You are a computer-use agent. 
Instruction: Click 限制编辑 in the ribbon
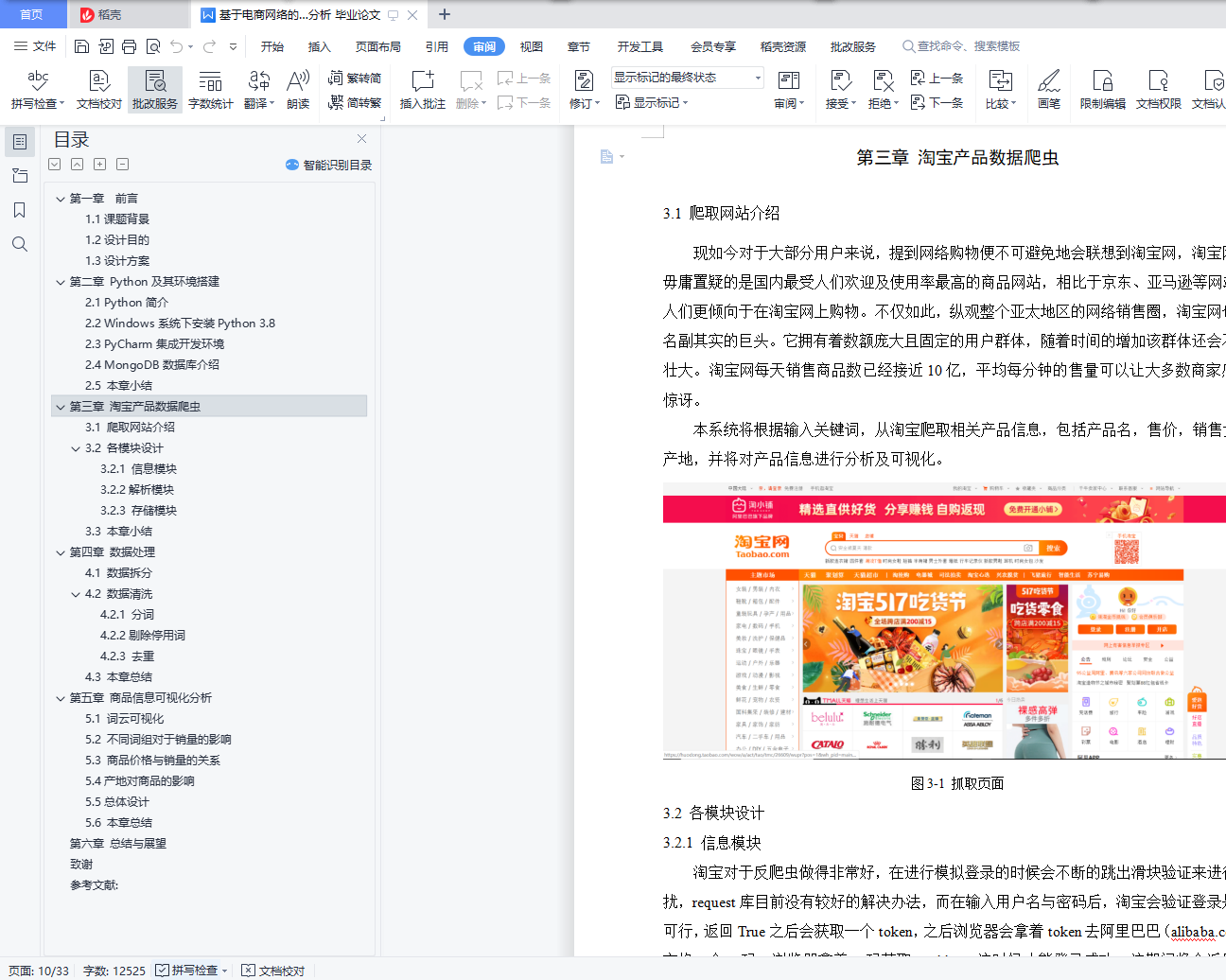1102,90
